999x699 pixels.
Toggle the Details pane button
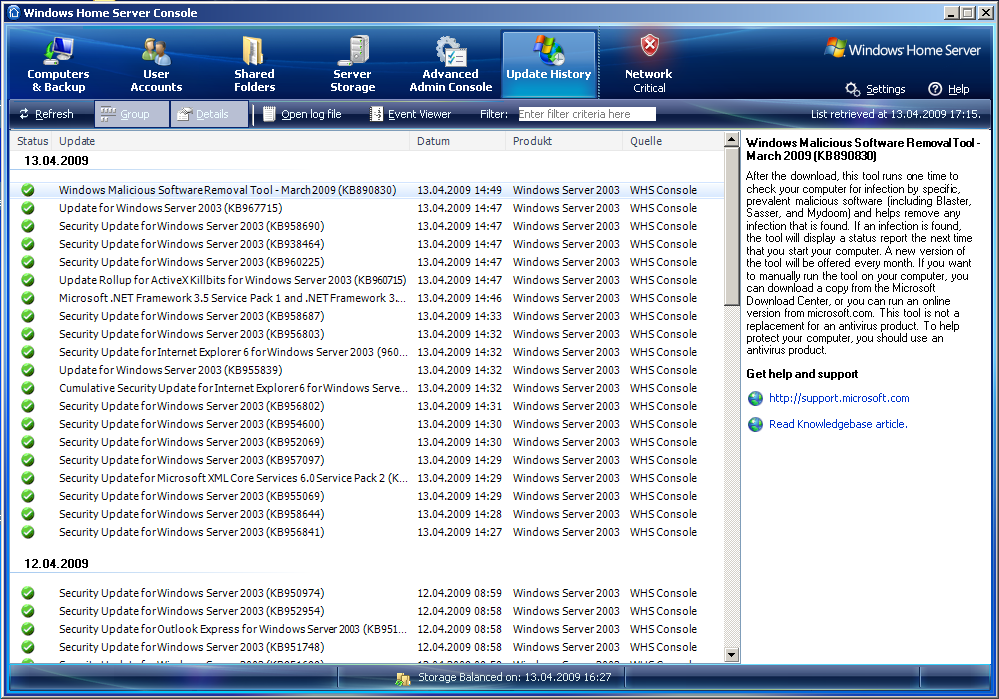(209, 114)
